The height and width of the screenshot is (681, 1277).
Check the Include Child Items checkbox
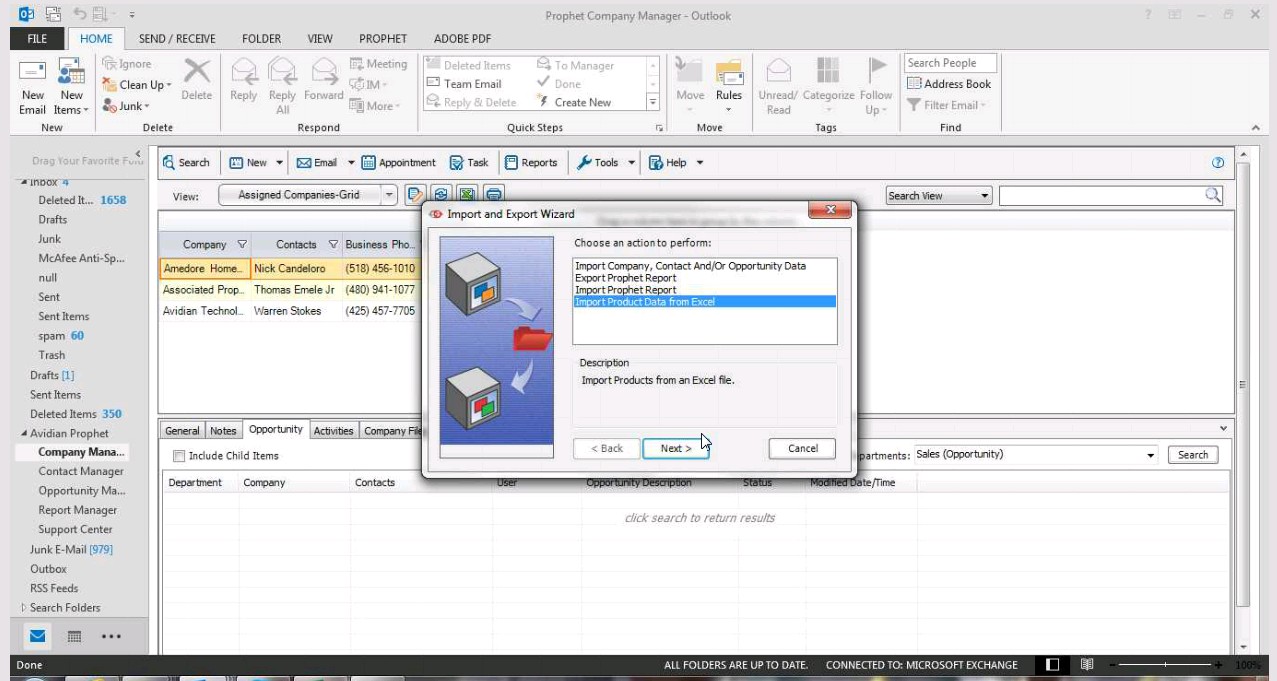(x=179, y=456)
